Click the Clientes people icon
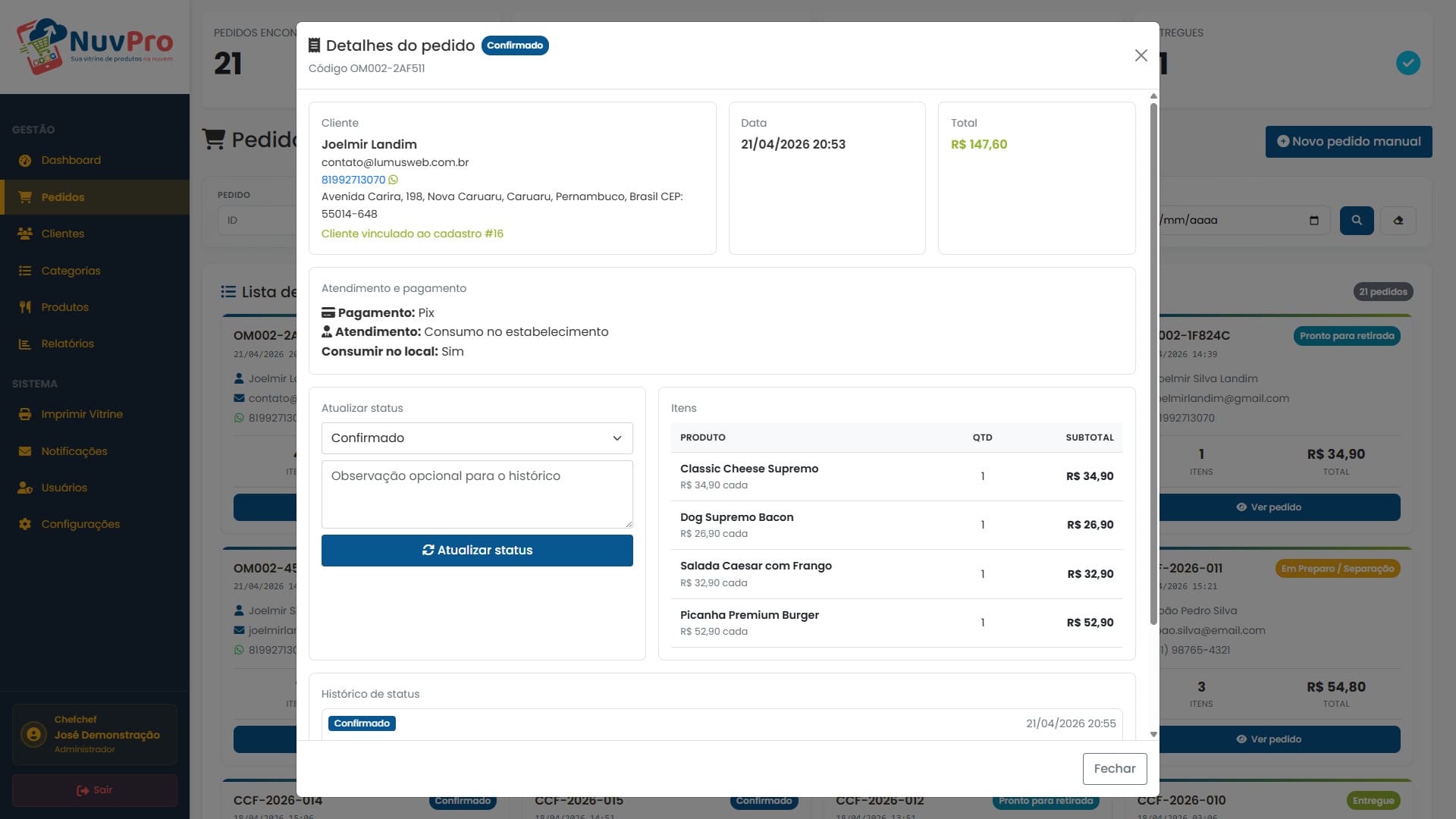The width and height of the screenshot is (1456, 819). pyautogui.click(x=25, y=234)
